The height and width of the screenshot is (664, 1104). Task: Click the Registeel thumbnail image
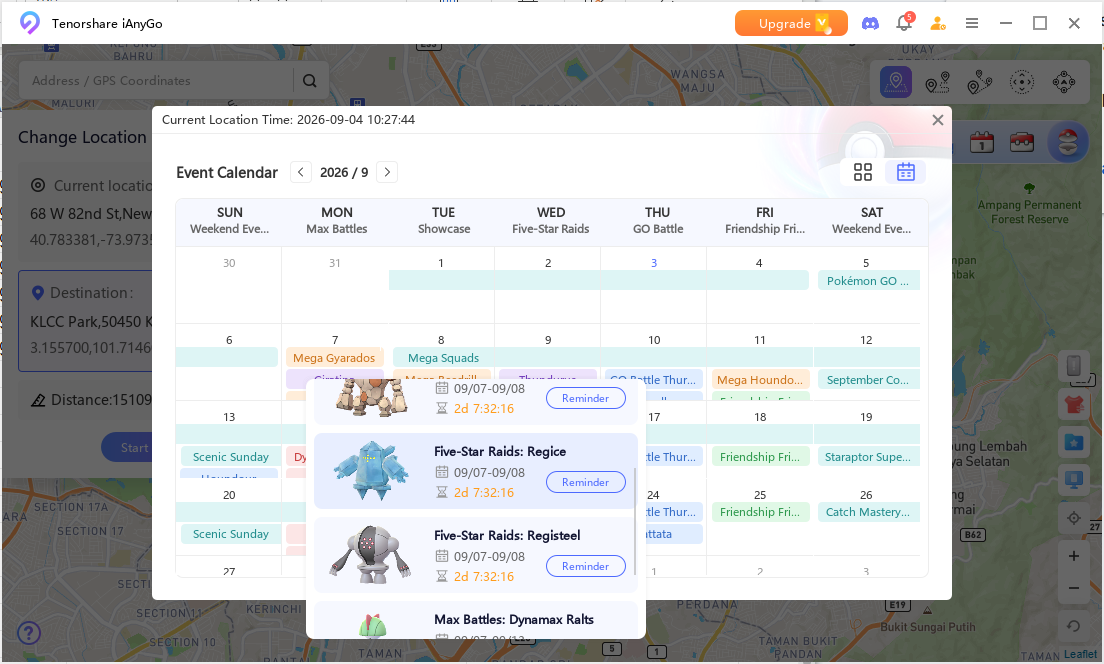click(370, 554)
